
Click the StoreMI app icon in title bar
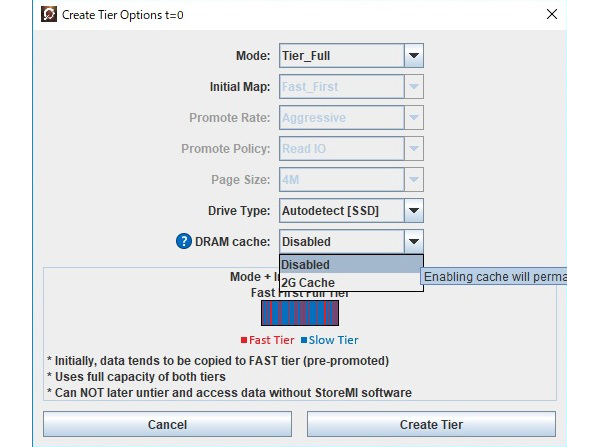(49, 15)
